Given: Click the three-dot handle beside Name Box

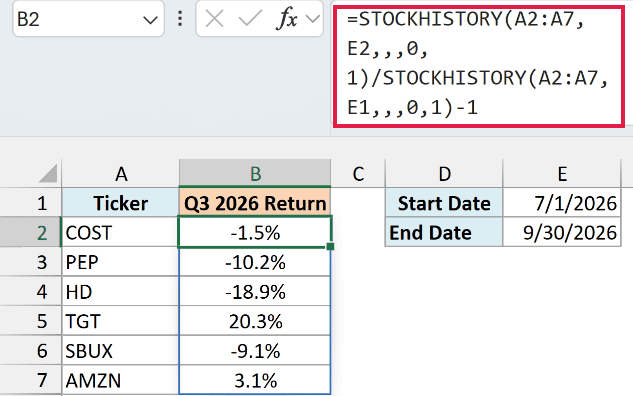Looking at the screenshot, I should pos(180,19).
